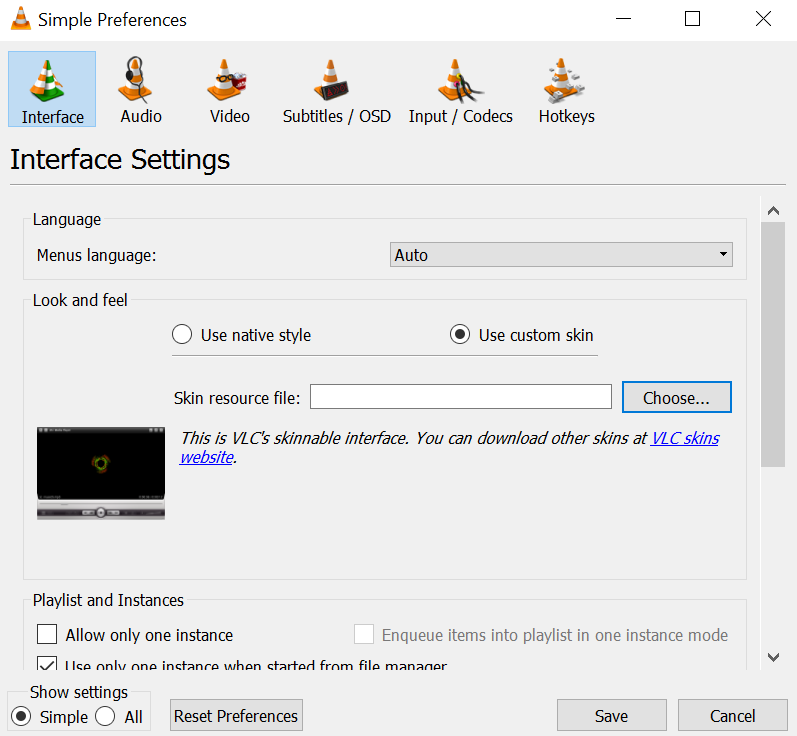Image resolution: width=797 pixels, height=736 pixels.
Task: Select Use custom skin radio button
Action: [460, 335]
